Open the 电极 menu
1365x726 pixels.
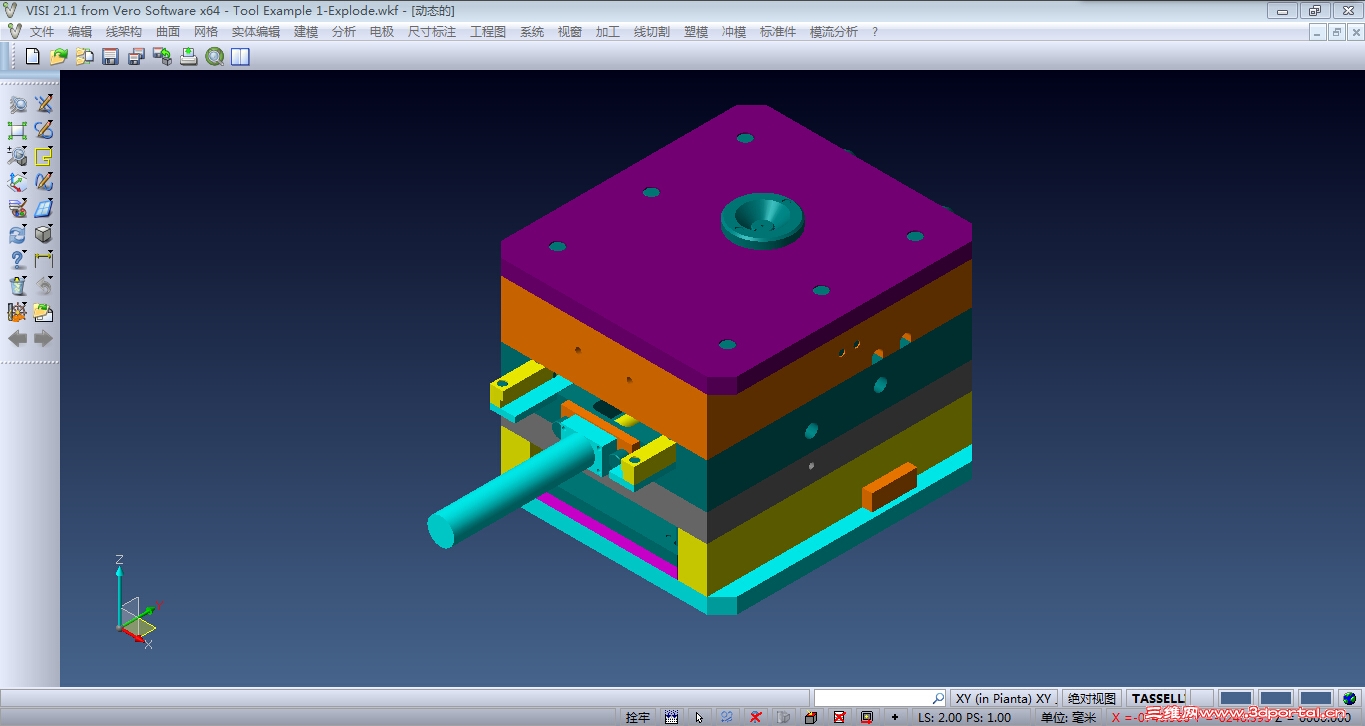pos(382,32)
